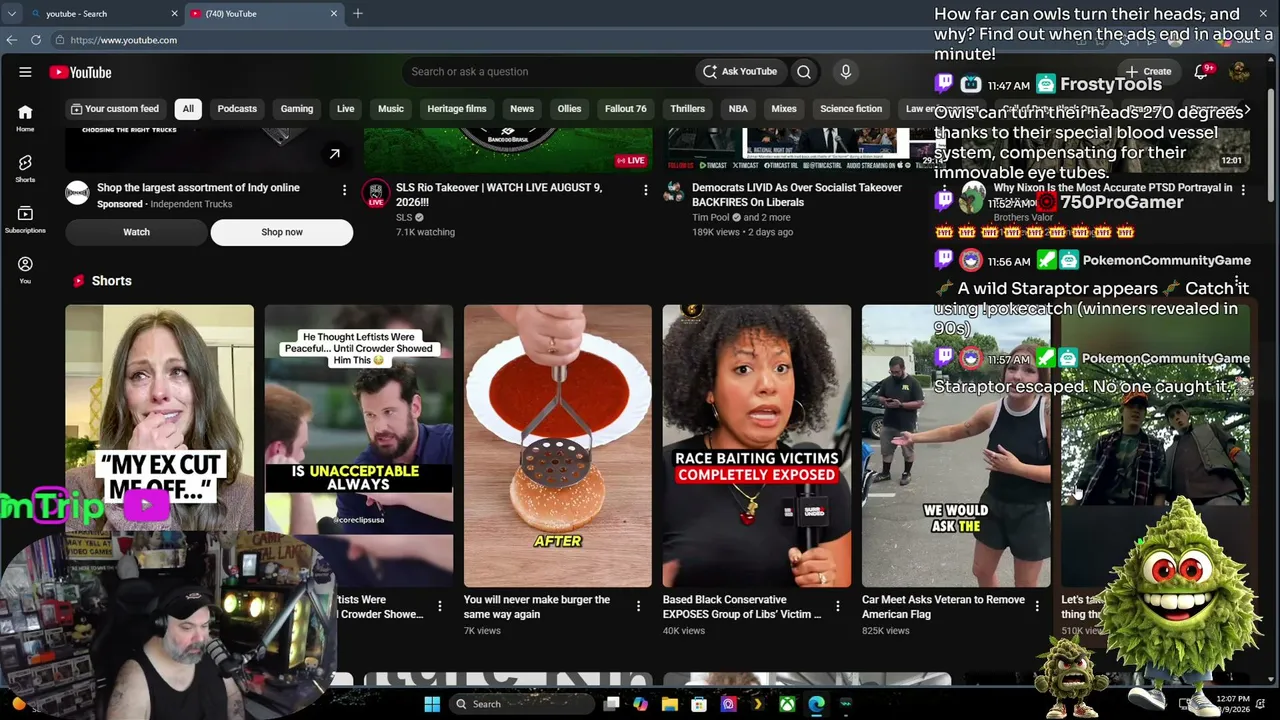The height and width of the screenshot is (720, 1280).
Task: Click the Ask YouTube button
Action: 739,72
